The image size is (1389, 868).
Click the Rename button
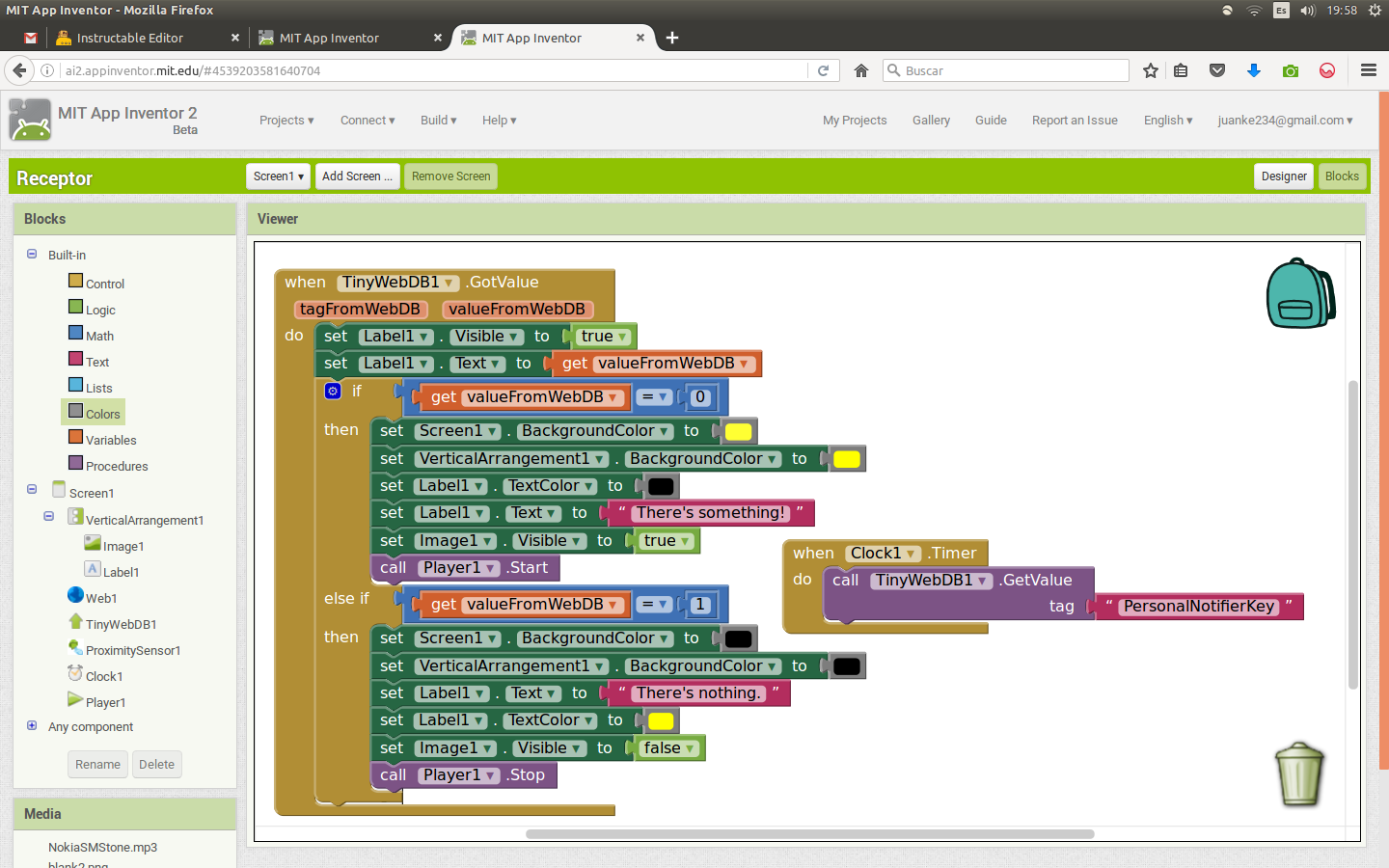[x=97, y=765]
